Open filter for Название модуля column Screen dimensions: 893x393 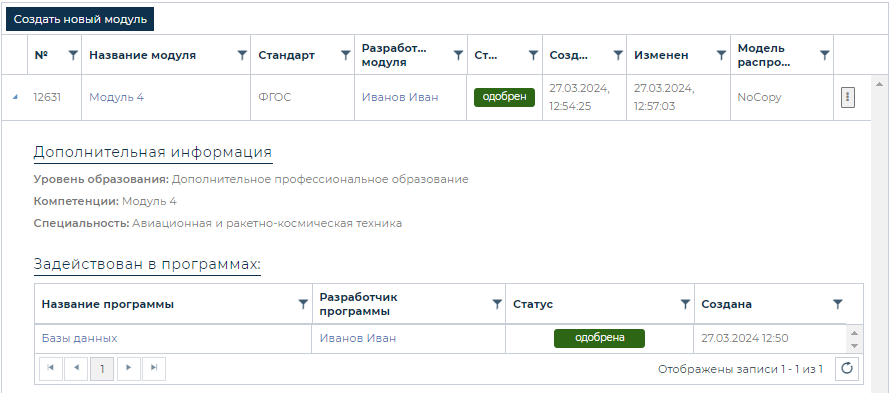pyautogui.click(x=242, y=55)
